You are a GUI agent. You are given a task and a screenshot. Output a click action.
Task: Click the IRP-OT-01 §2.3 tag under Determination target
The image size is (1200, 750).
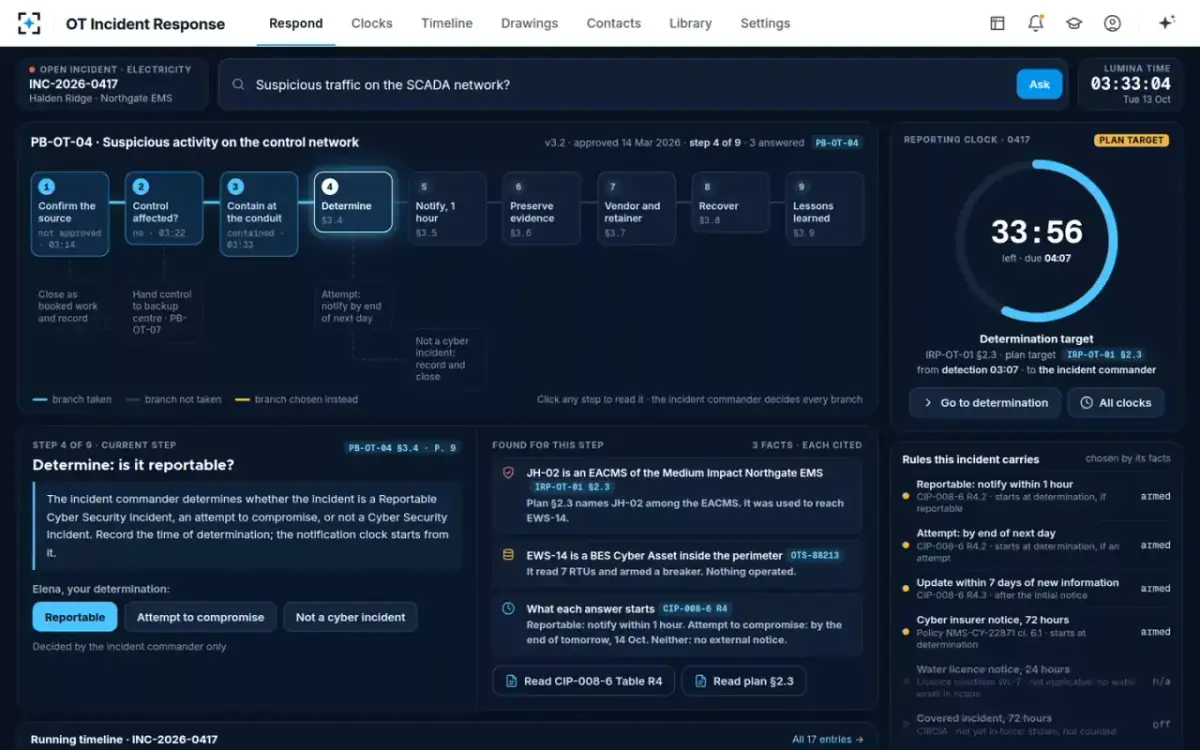point(1105,355)
